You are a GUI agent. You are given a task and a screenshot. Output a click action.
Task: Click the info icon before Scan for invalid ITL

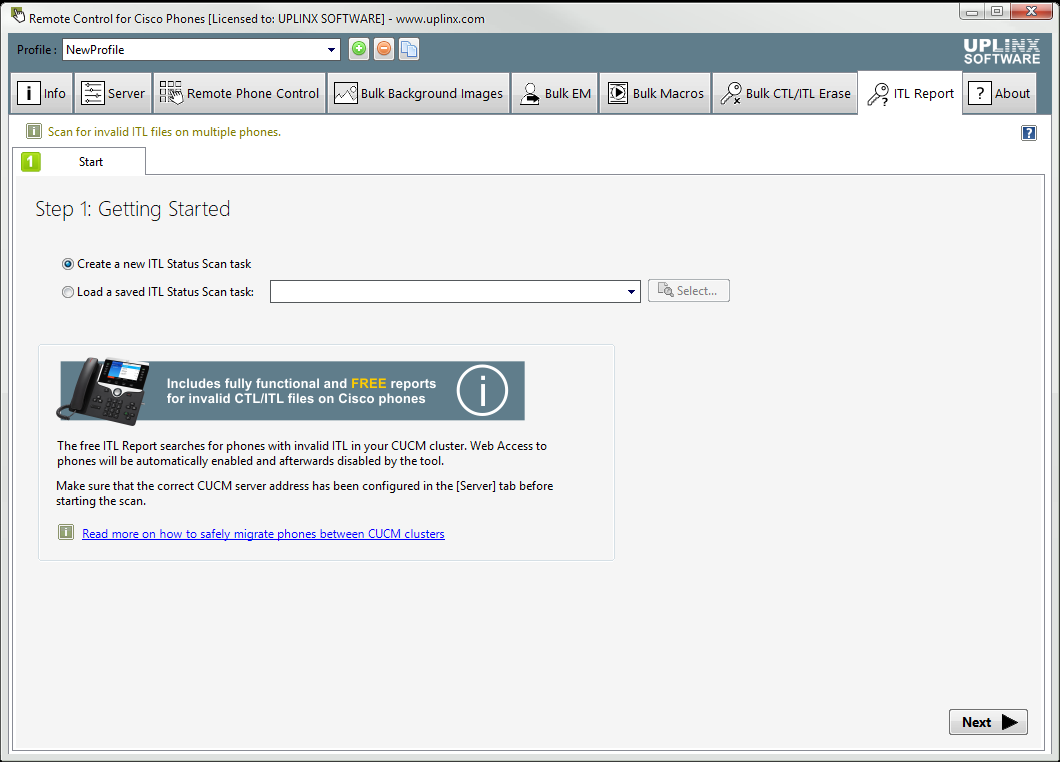pos(34,131)
